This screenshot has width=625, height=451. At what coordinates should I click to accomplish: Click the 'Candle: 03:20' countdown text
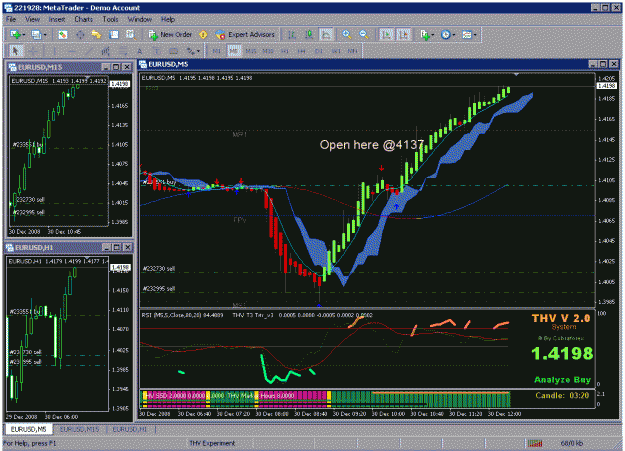click(562, 395)
